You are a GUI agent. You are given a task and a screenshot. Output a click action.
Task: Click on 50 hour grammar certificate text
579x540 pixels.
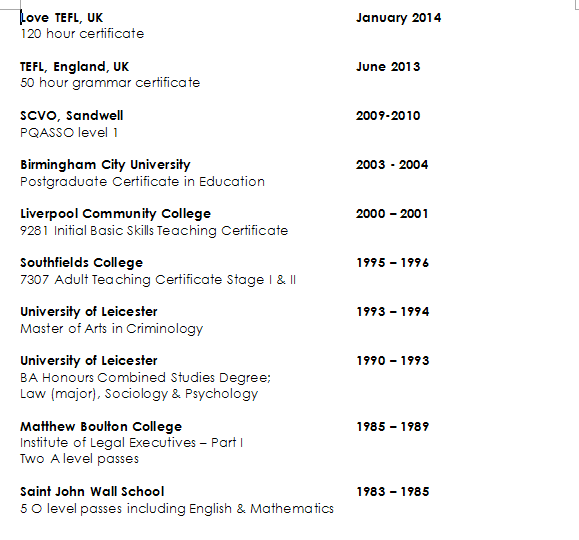click(110, 83)
